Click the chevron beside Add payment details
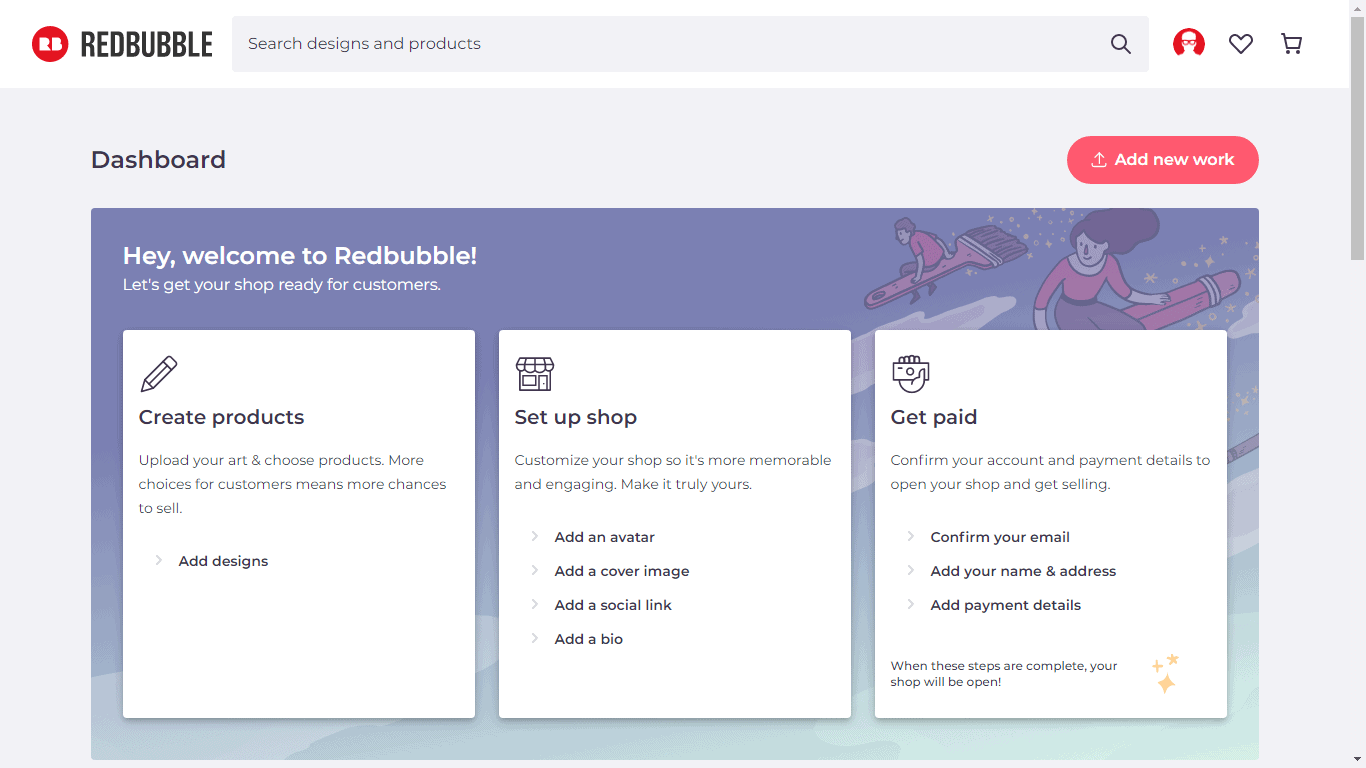Image resolution: width=1366 pixels, height=768 pixels. point(910,604)
